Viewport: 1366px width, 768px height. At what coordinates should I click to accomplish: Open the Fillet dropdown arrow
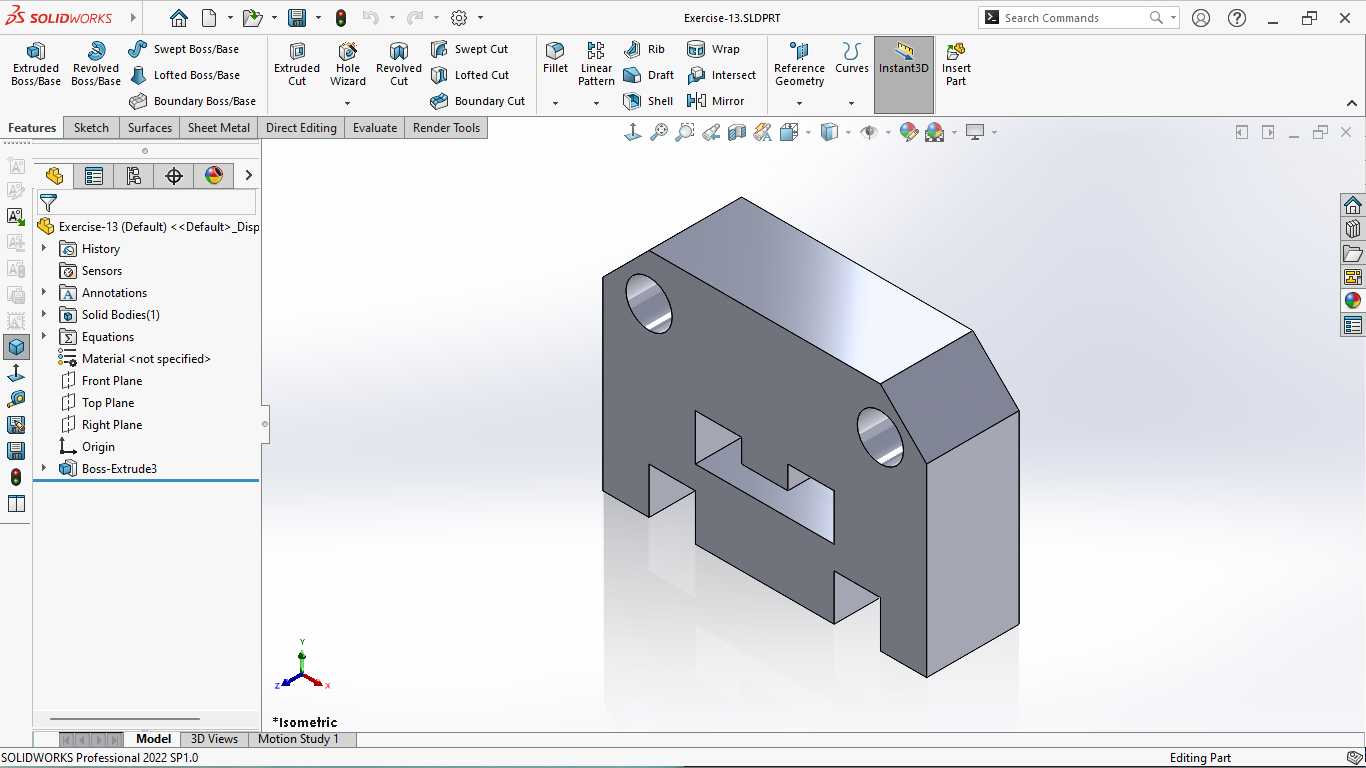click(x=555, y=103)
